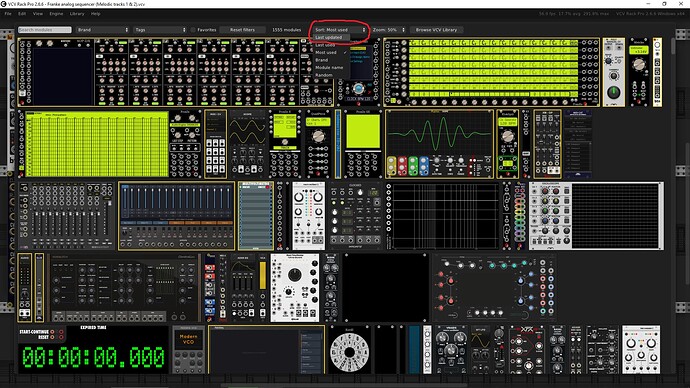Open the Help menu
Screen dimensions: 690x388
pyautogui.click(x=95, y=14)
